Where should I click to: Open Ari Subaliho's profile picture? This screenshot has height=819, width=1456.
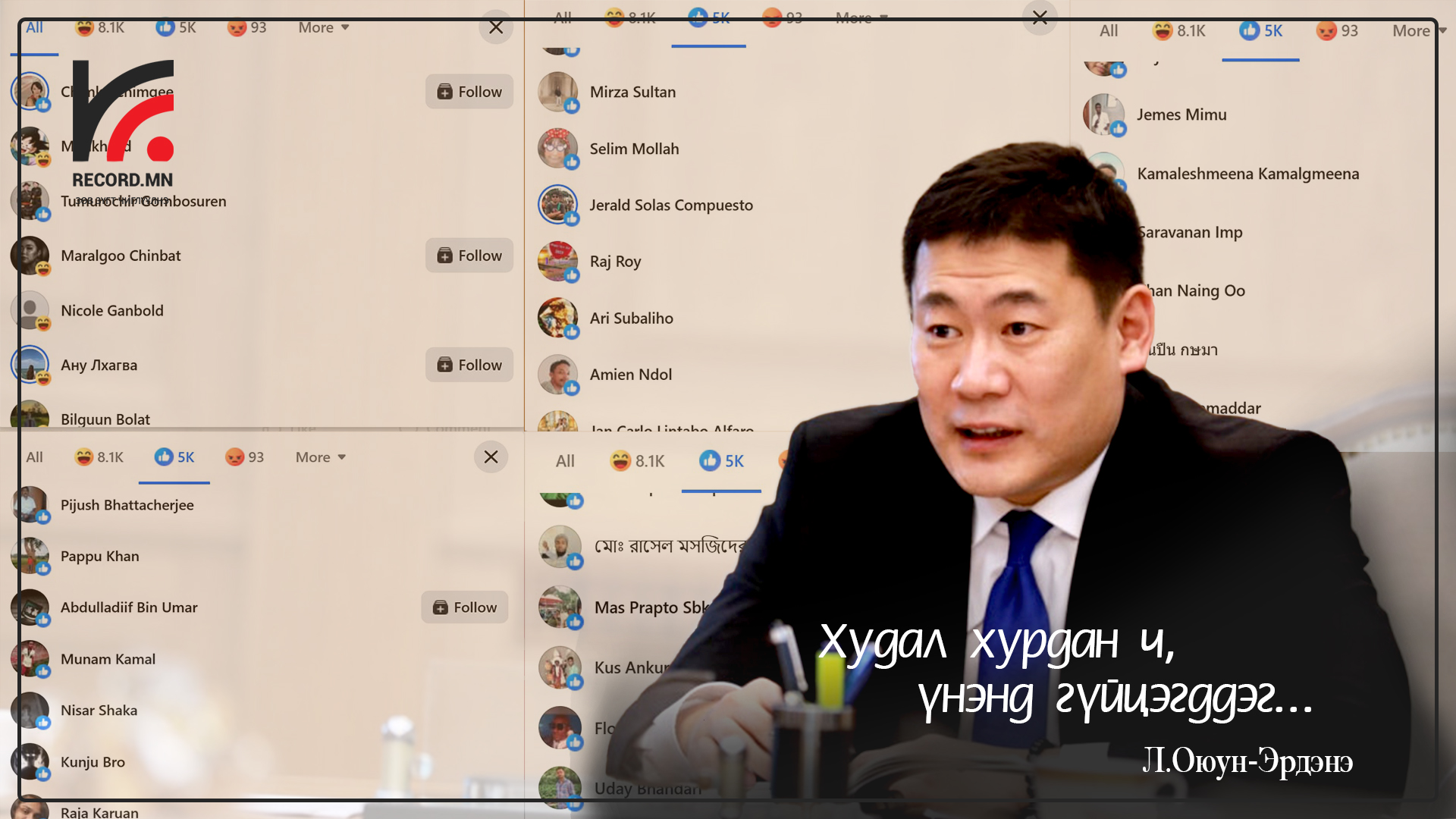click(x=558, y=318)
